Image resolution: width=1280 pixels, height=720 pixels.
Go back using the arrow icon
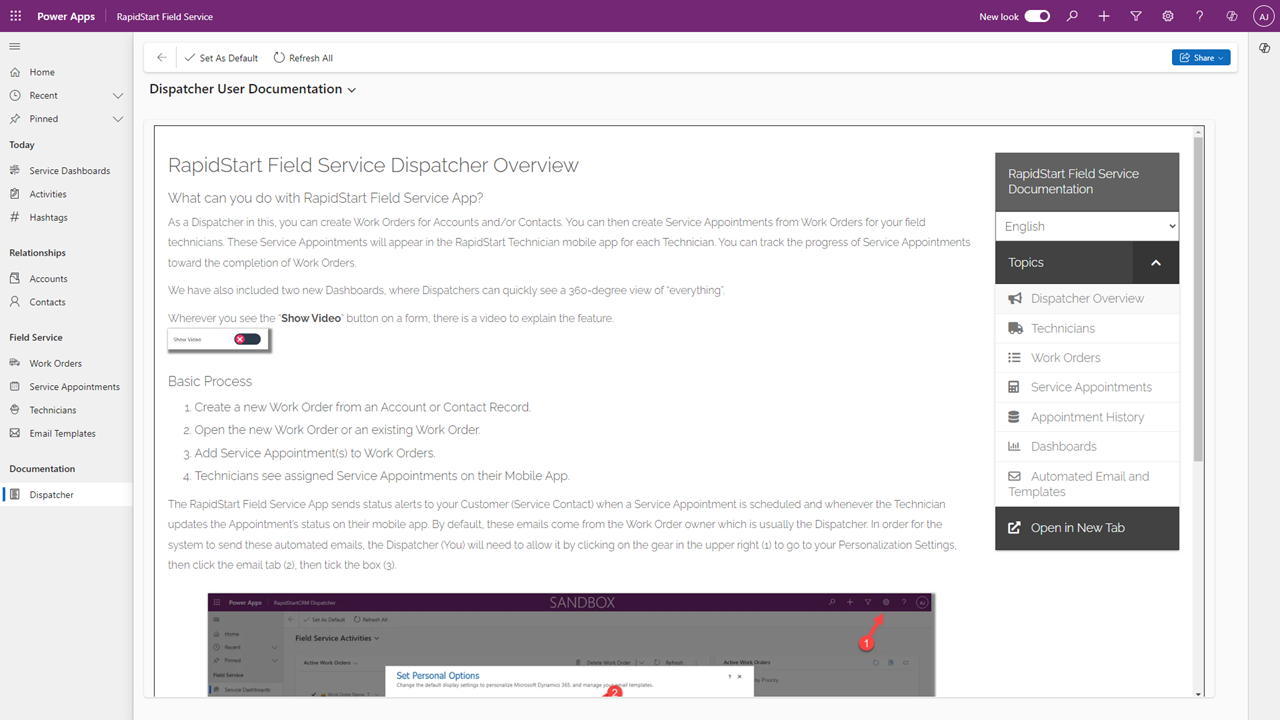[x=162, y=58]
